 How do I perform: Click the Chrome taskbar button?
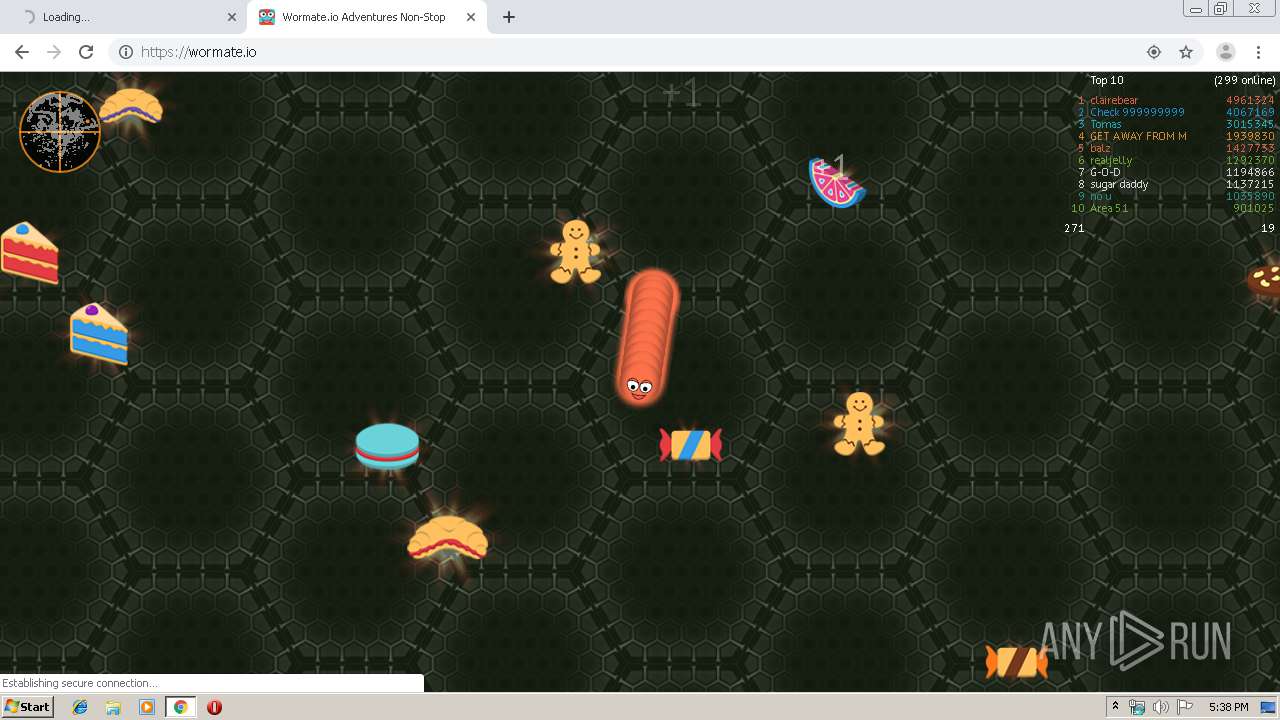pyautogui.click(x=180, y=707)
